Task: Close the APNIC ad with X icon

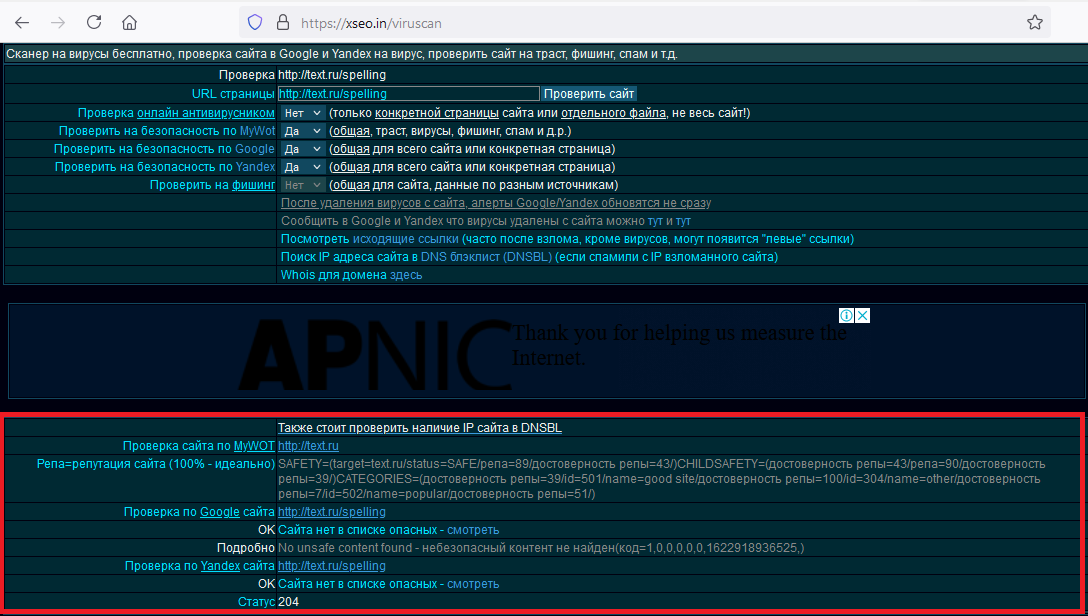Action: 863,316
